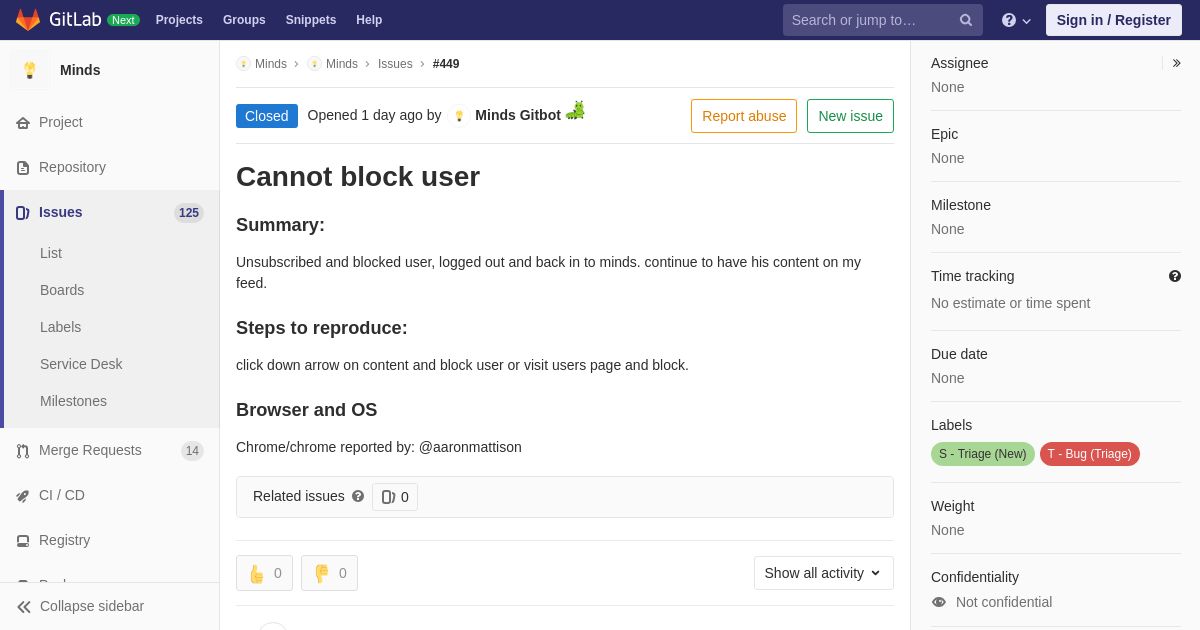
Task: Click the Minds project lightbulb avatar
Action: coord(30,70)
